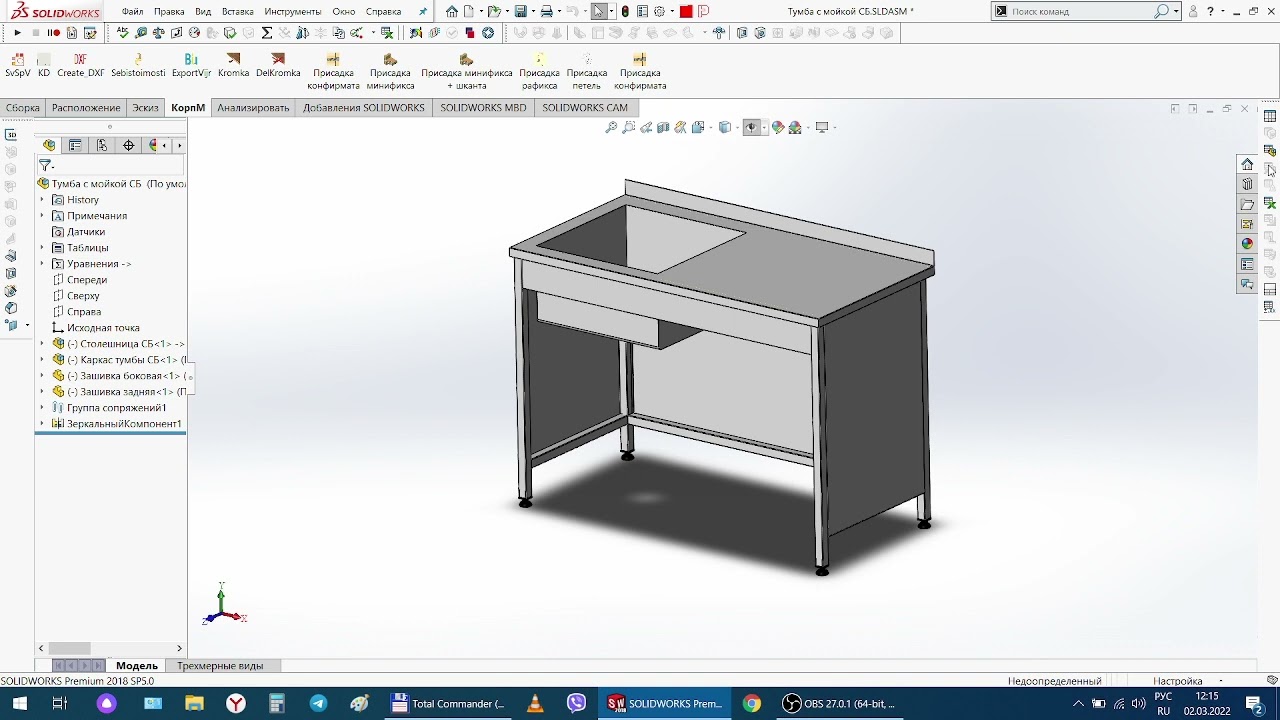Screen dimensions: 1280x720
Task: Click the Sigma equations toolbar icon
Action: click(267, 33)
